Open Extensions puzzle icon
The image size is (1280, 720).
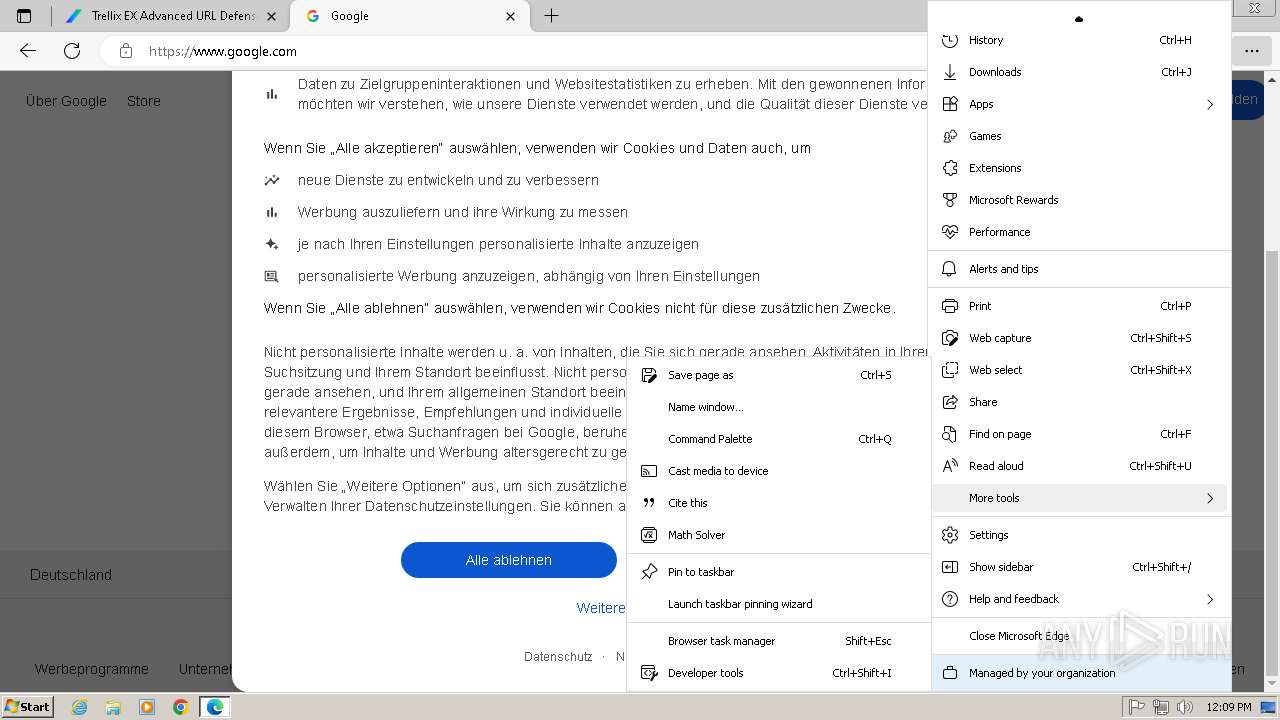coord(950,168)
